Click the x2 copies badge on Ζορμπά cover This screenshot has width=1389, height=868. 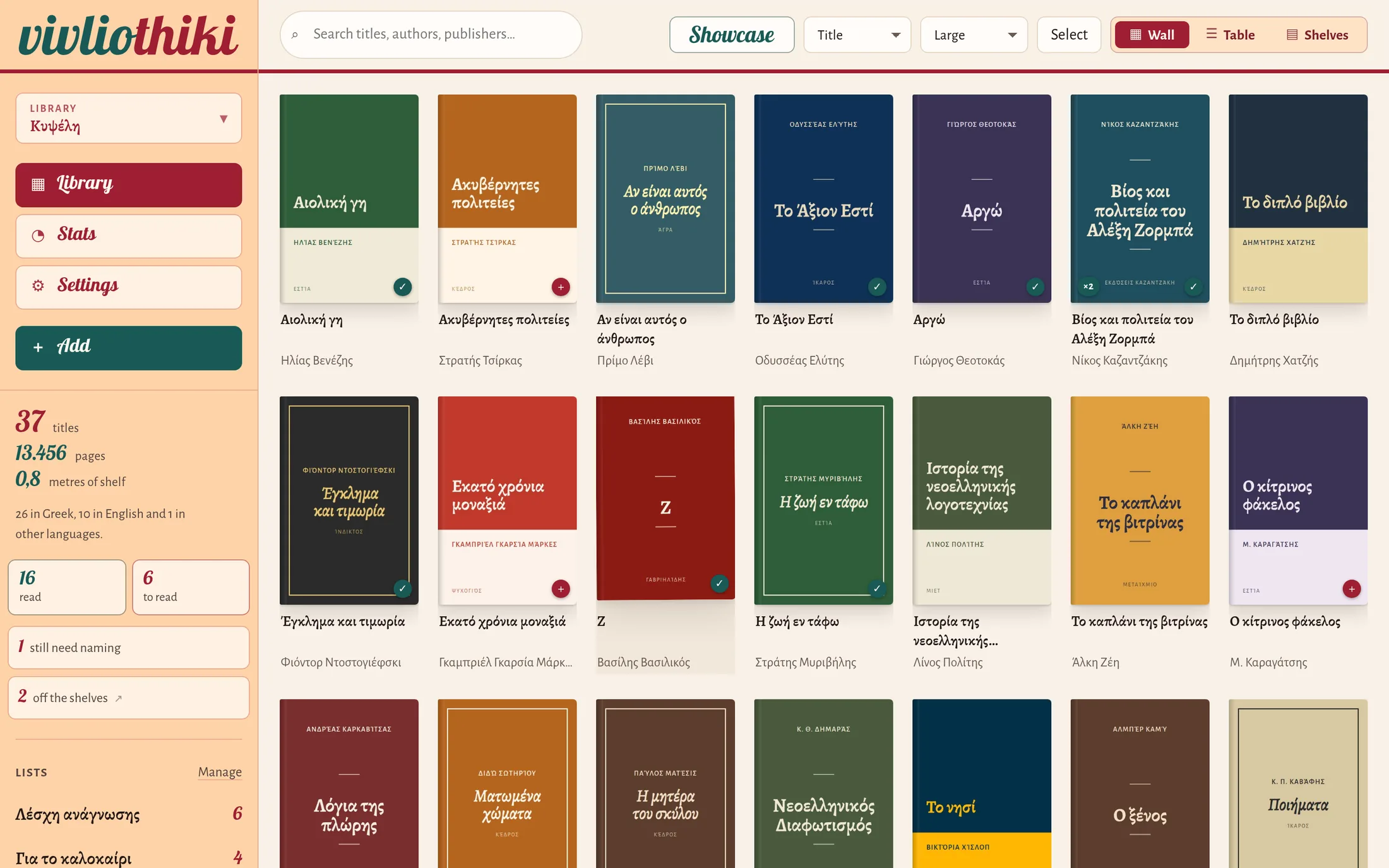(x=1088, y=287)
